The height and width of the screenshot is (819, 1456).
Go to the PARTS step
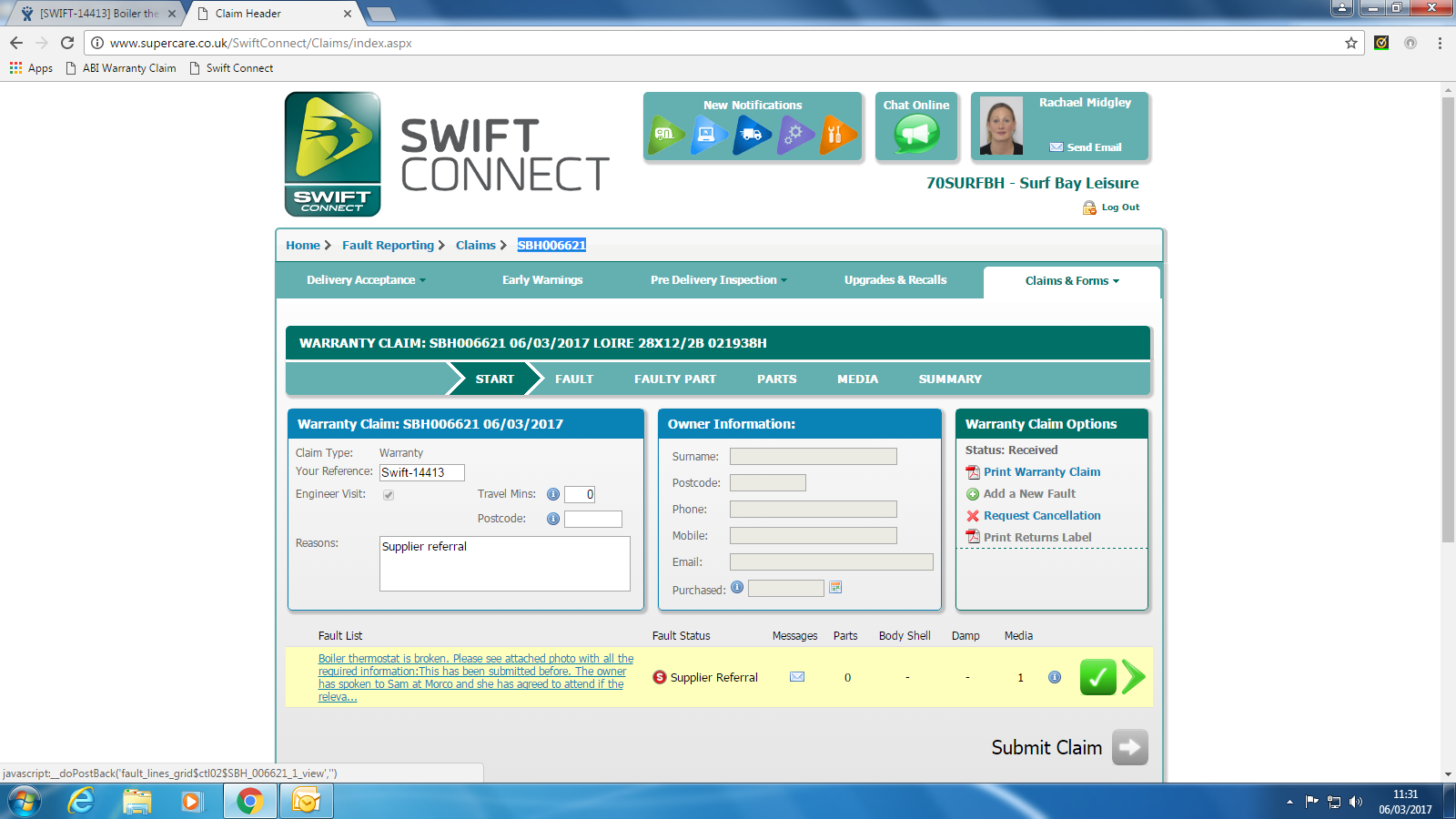tap(777, 379)
